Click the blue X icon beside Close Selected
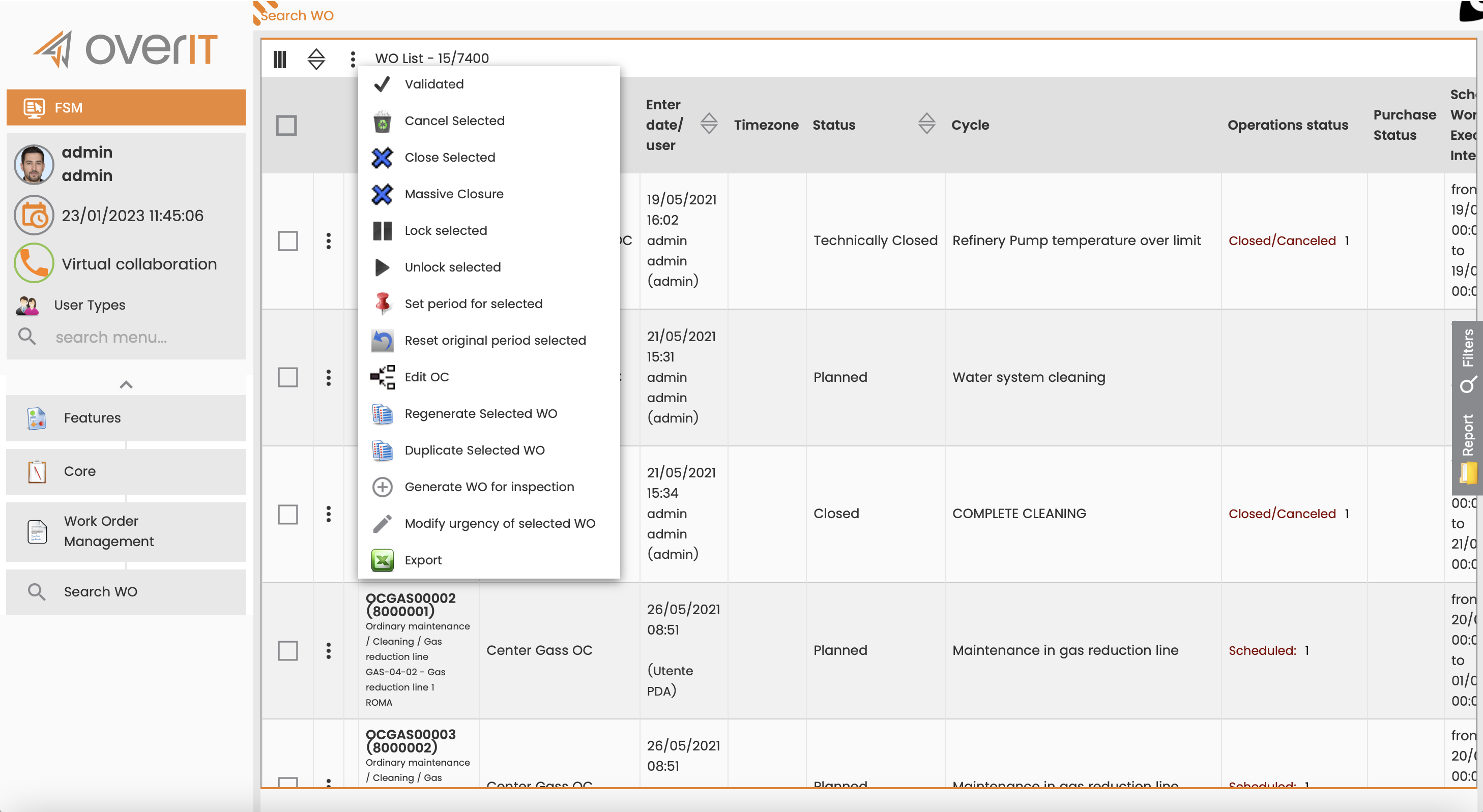The width and height of the screenshot is (1483, 812). [382, 158]
